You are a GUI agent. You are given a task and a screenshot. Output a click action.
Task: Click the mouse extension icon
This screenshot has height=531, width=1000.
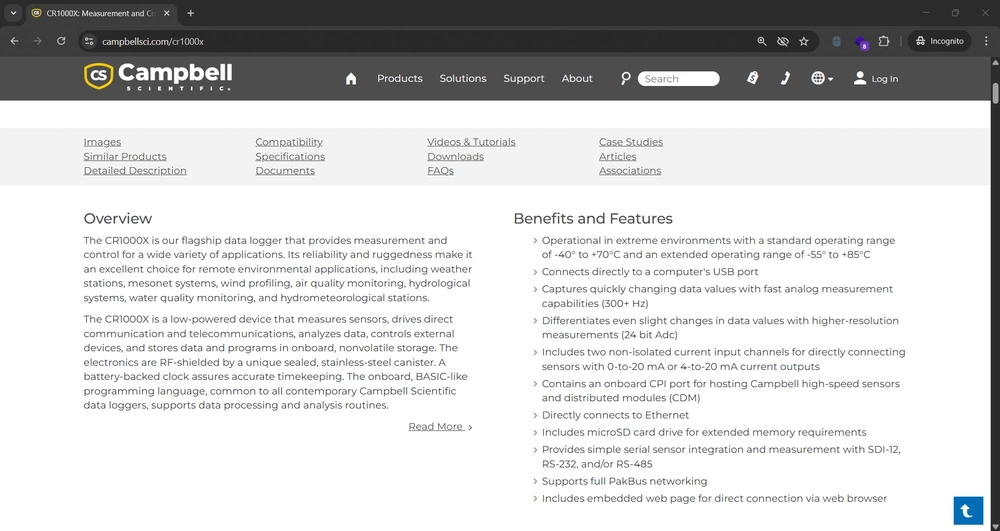[x=837, y=41]
